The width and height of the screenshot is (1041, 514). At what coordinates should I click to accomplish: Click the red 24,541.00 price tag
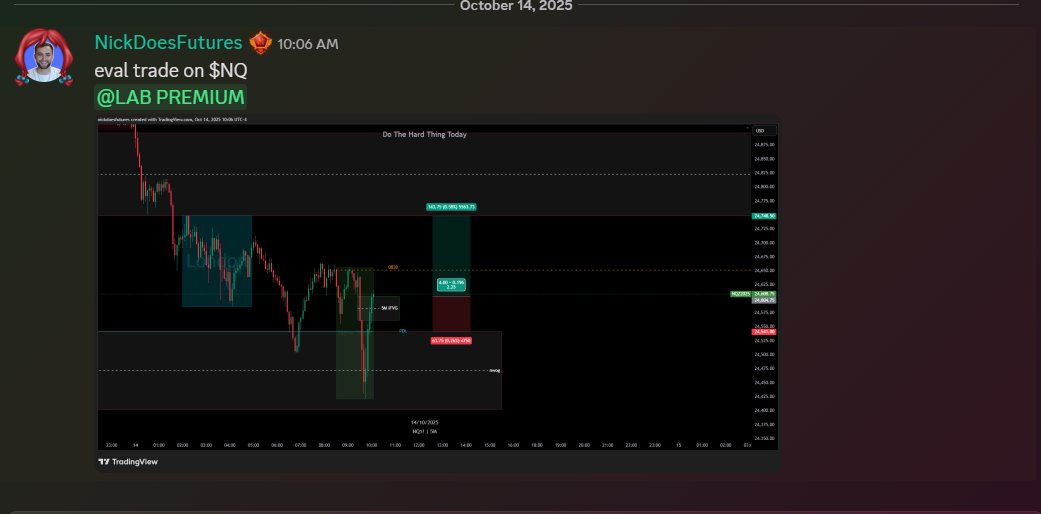pyautogui.click(x=763, y=331)
